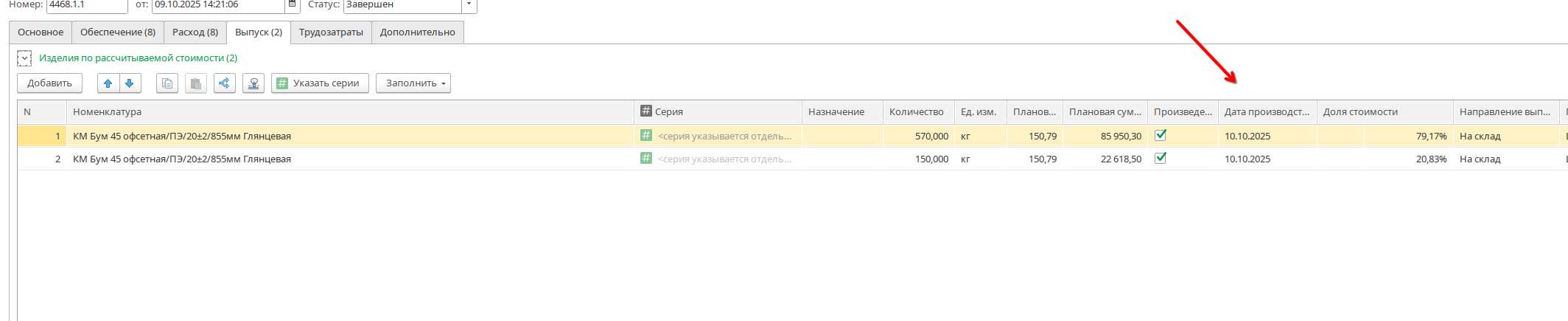Viewport: 1568px width, 321px height.
Task: Toggle the Произведено checkbox in row 2
Action: [1161, 158]
